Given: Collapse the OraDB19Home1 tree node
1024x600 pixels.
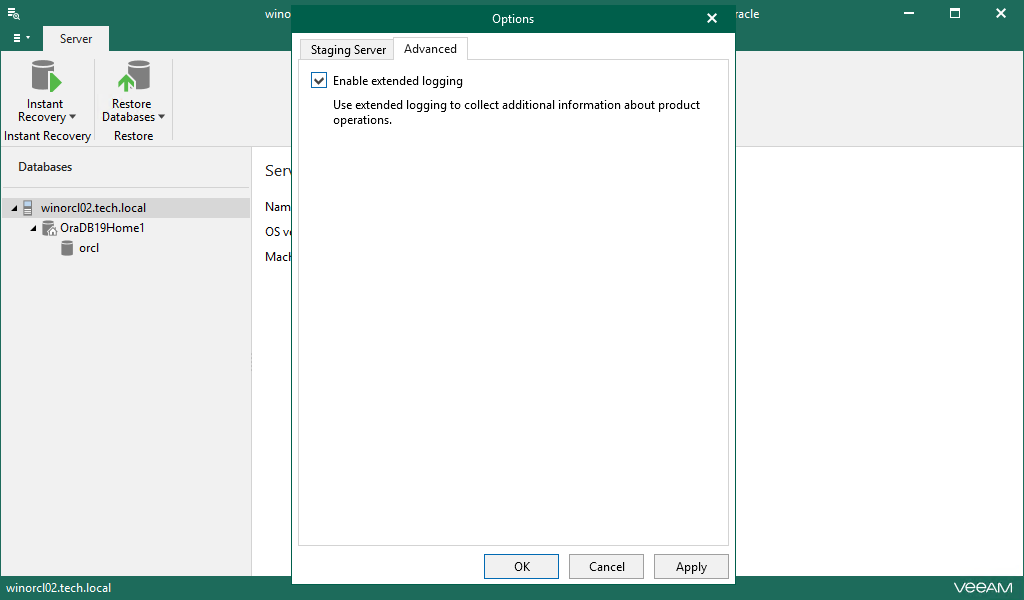Looking at the screenshot, I should 34,228.
